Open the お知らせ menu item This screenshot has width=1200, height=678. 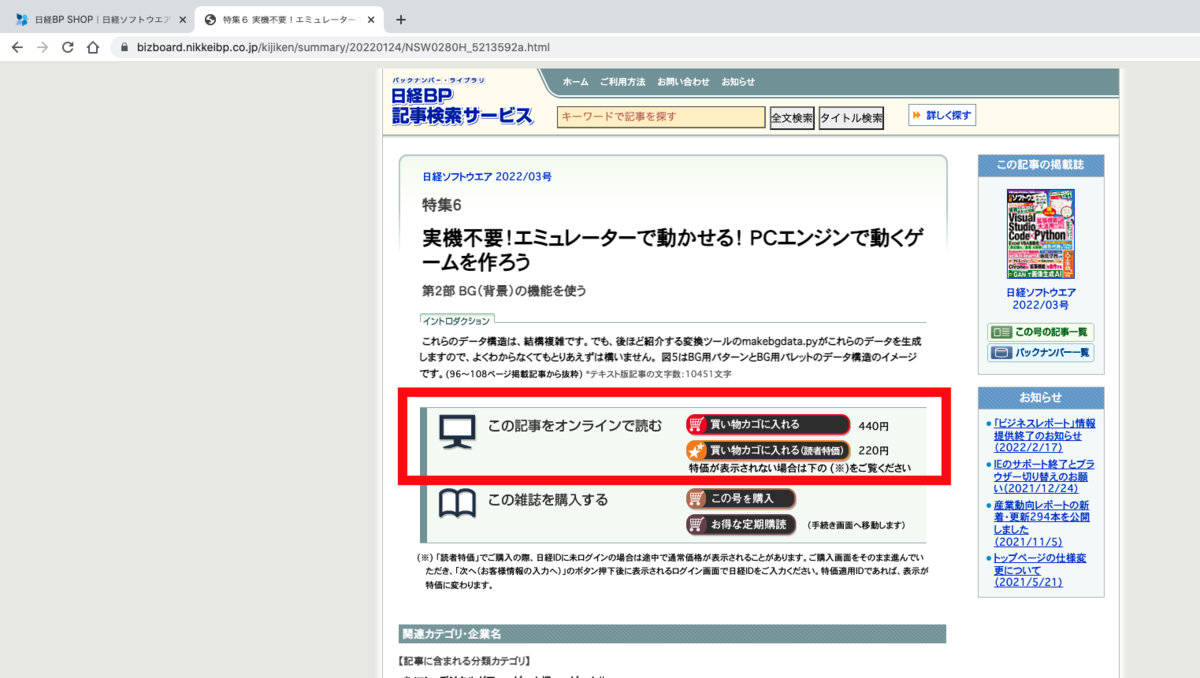click(738, 82)
